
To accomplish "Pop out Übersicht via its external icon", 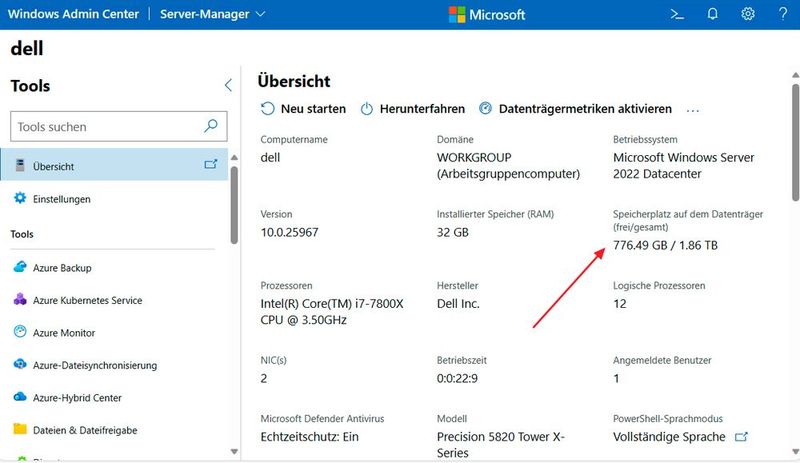I will coord(211,164).
